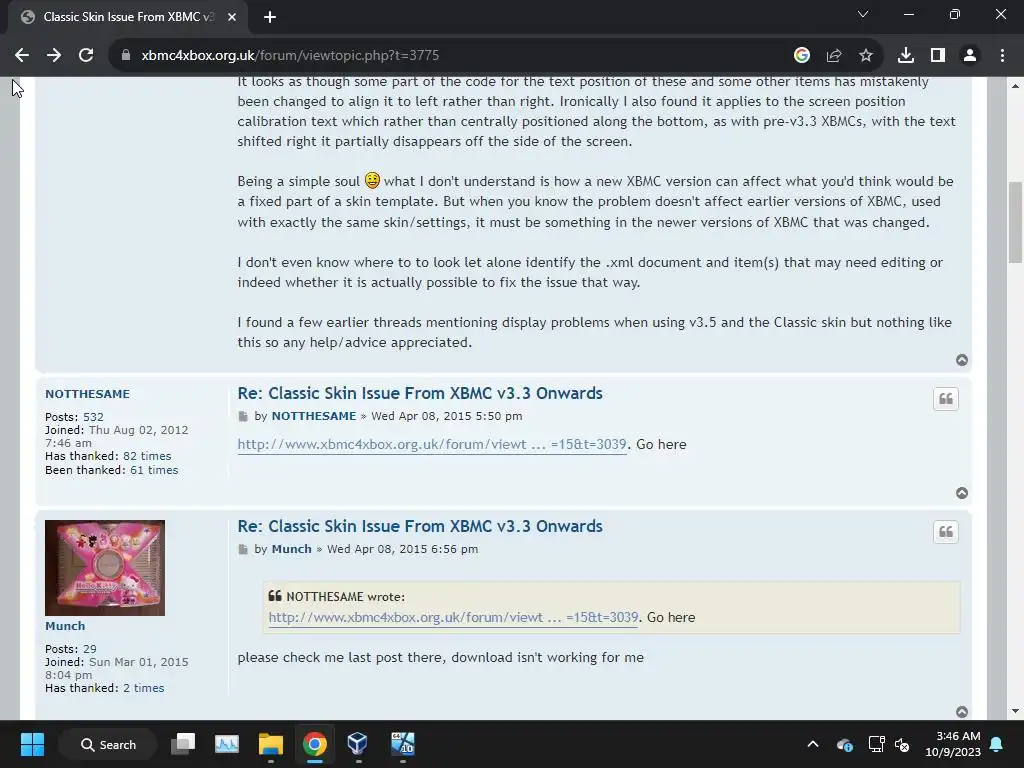
Task: Open the VirtualBox cube taskbar app
Action: [x=357, y=744]
